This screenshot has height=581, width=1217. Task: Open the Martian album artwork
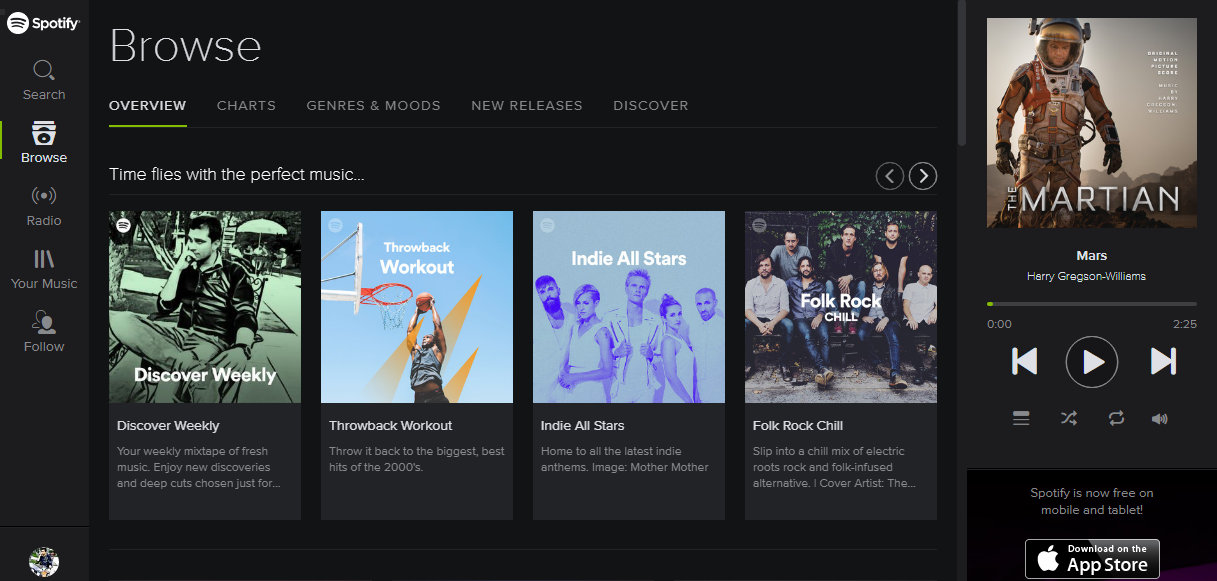click(1092, 123)
